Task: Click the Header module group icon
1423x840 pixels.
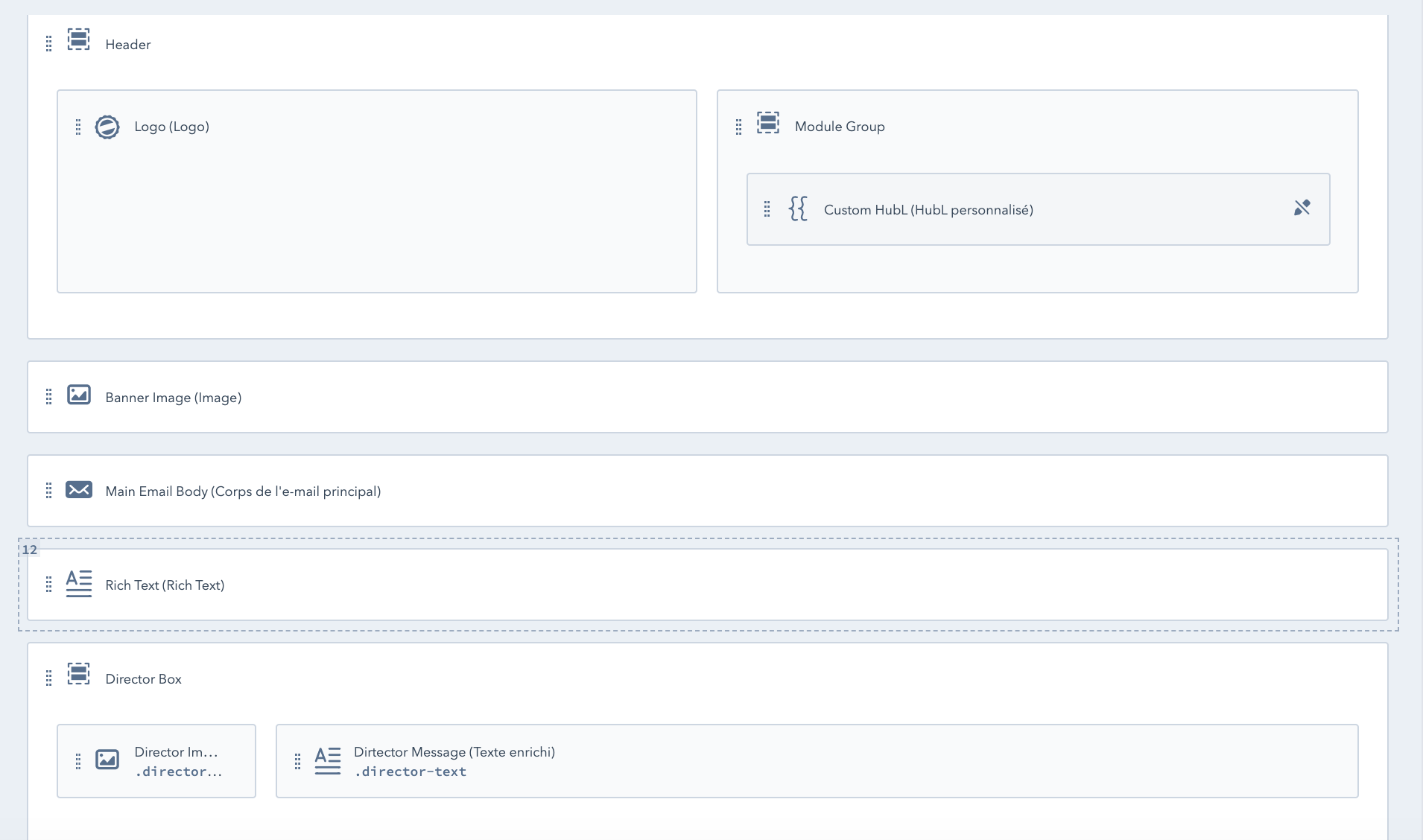Action: tap(78, 39)
